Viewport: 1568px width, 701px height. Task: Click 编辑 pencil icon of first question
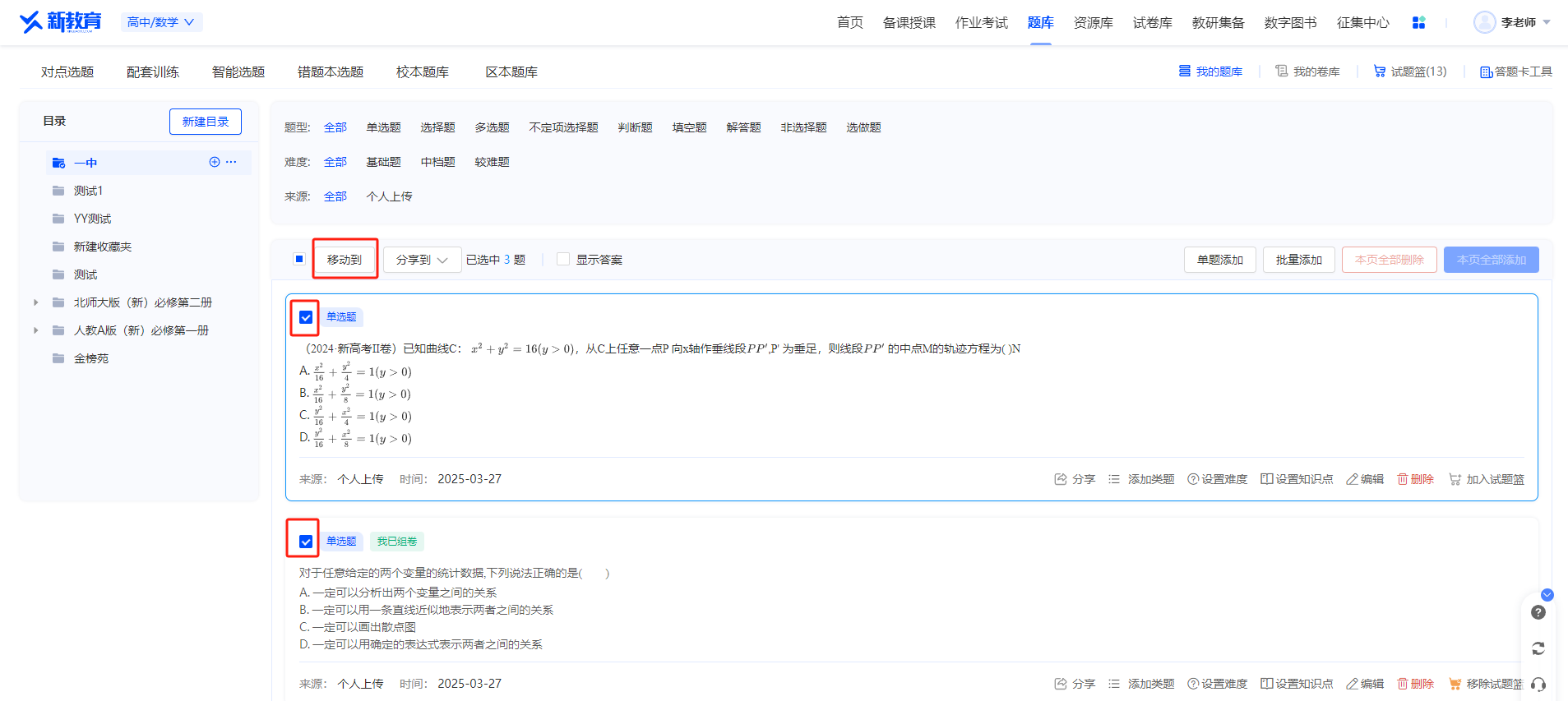point(1352,479)
